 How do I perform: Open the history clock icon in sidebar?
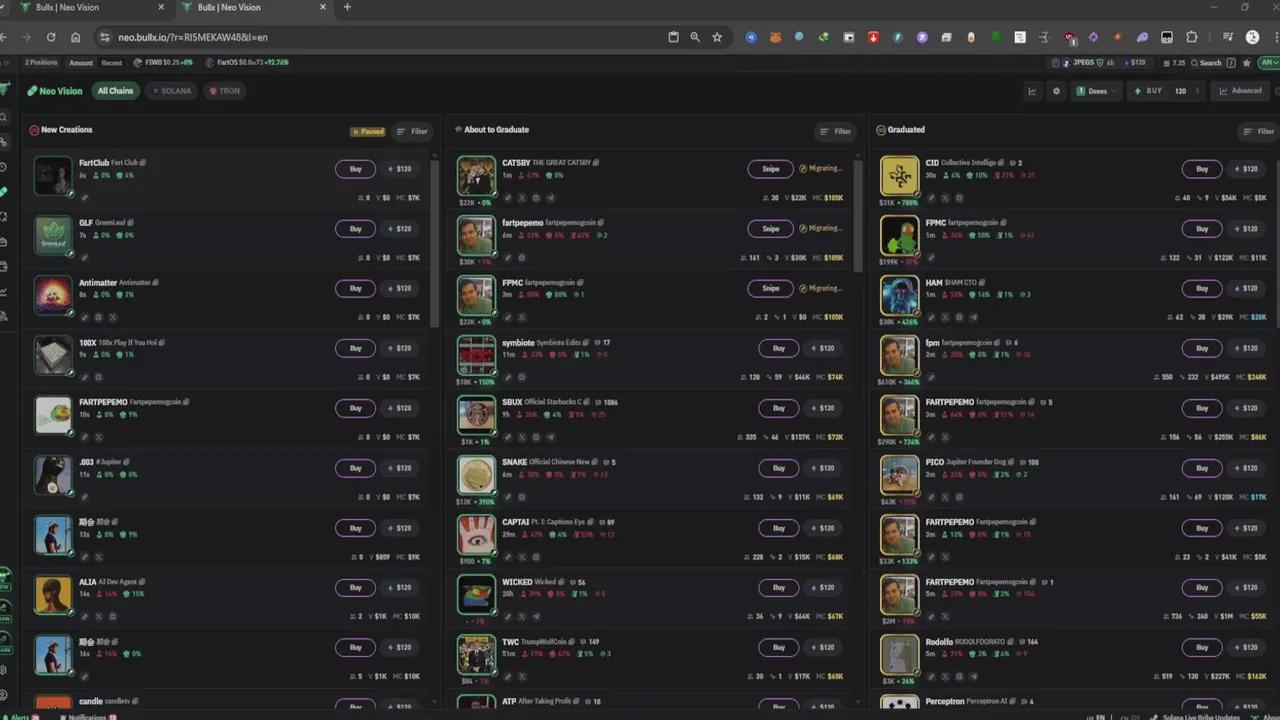coord(4,167)
